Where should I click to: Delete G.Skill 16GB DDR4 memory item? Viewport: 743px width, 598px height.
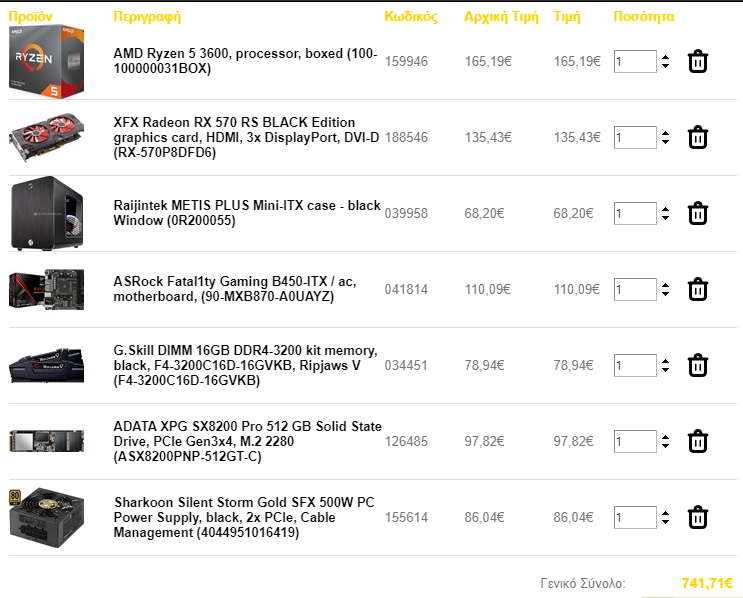point(698,365)
